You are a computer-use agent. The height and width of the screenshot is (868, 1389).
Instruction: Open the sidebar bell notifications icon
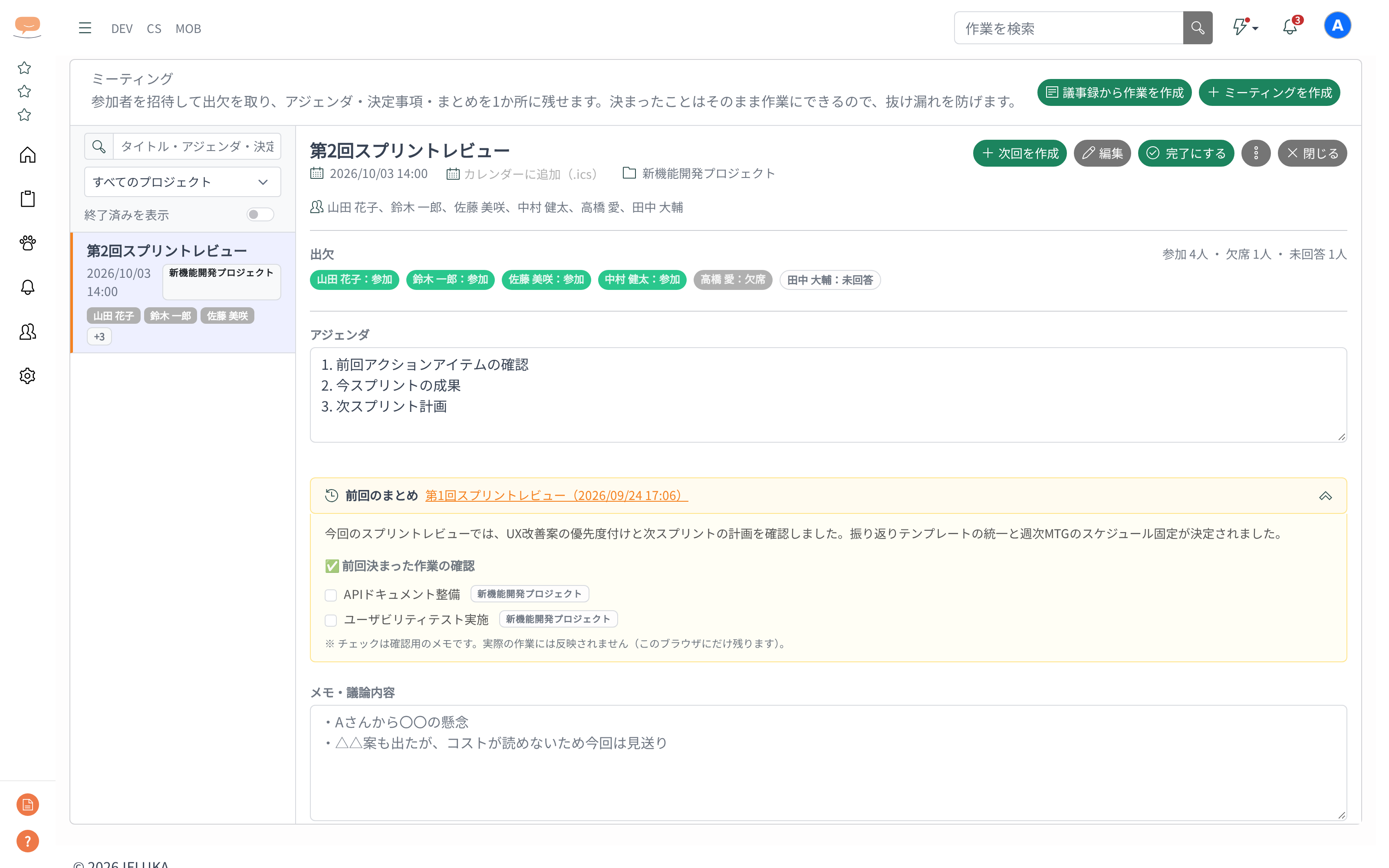[x=27, y=287]
